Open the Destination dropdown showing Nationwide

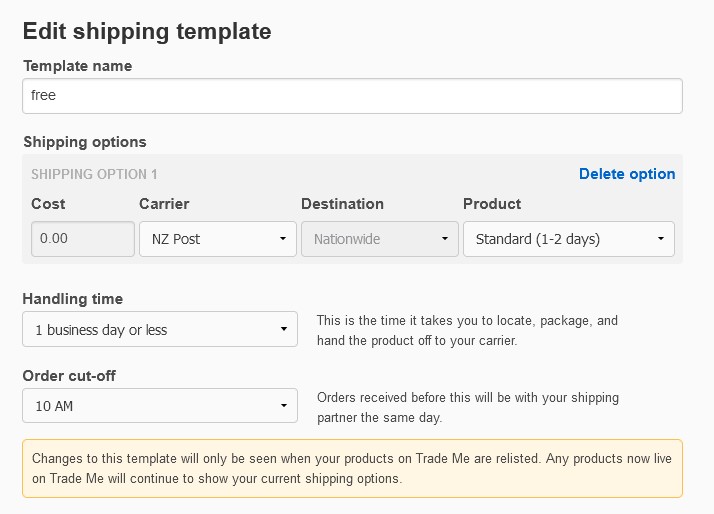378,239
